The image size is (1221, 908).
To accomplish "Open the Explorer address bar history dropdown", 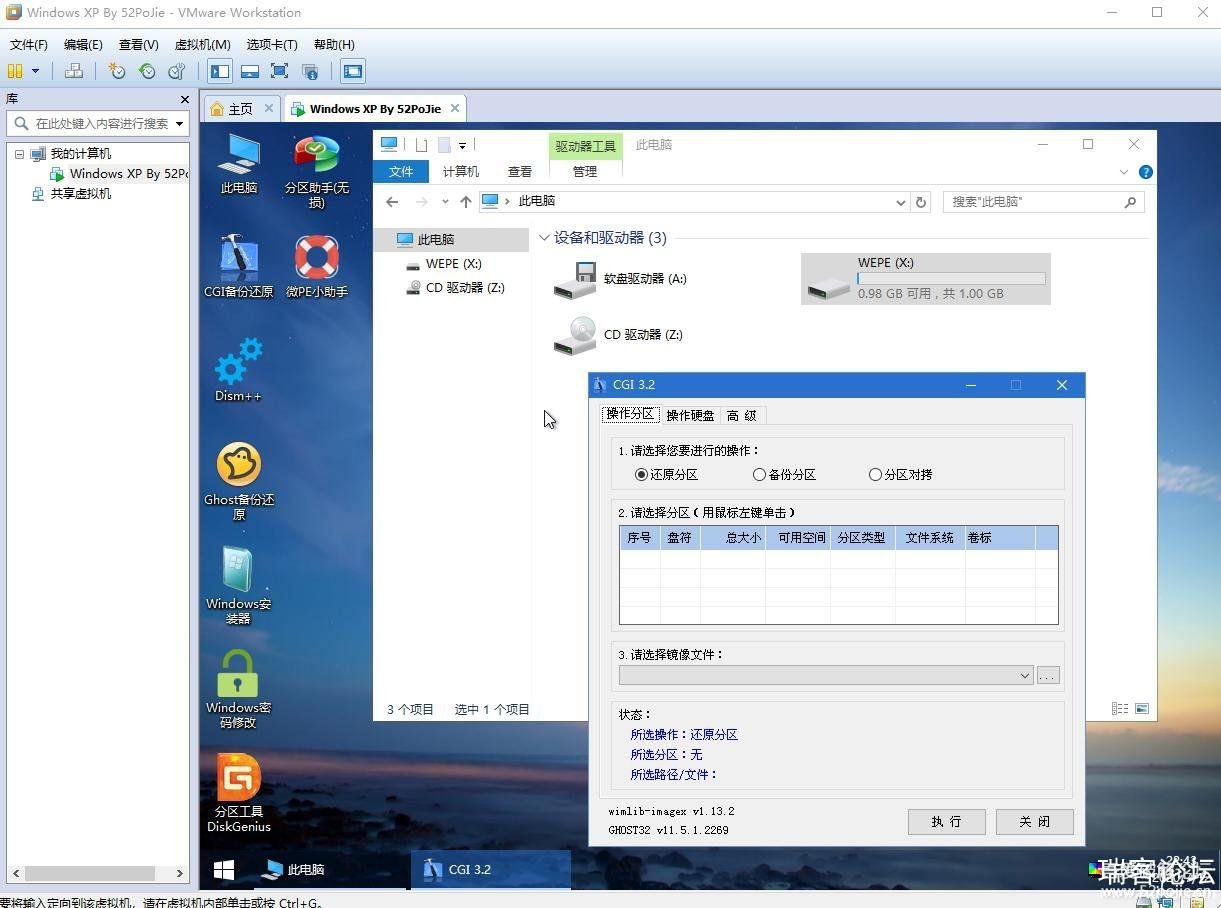I will [901, 202].
